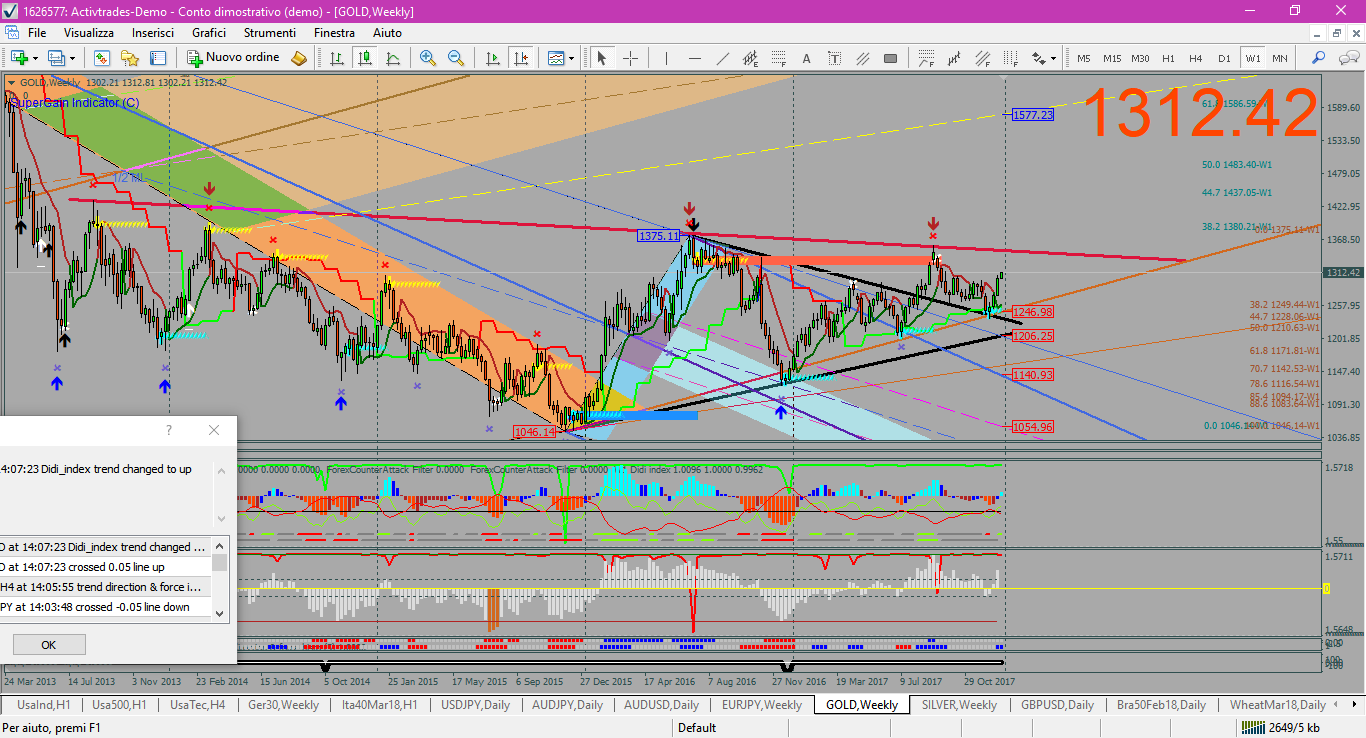Set timeframe to MN
This screenshot has height=738, width=1366.
1280,58
